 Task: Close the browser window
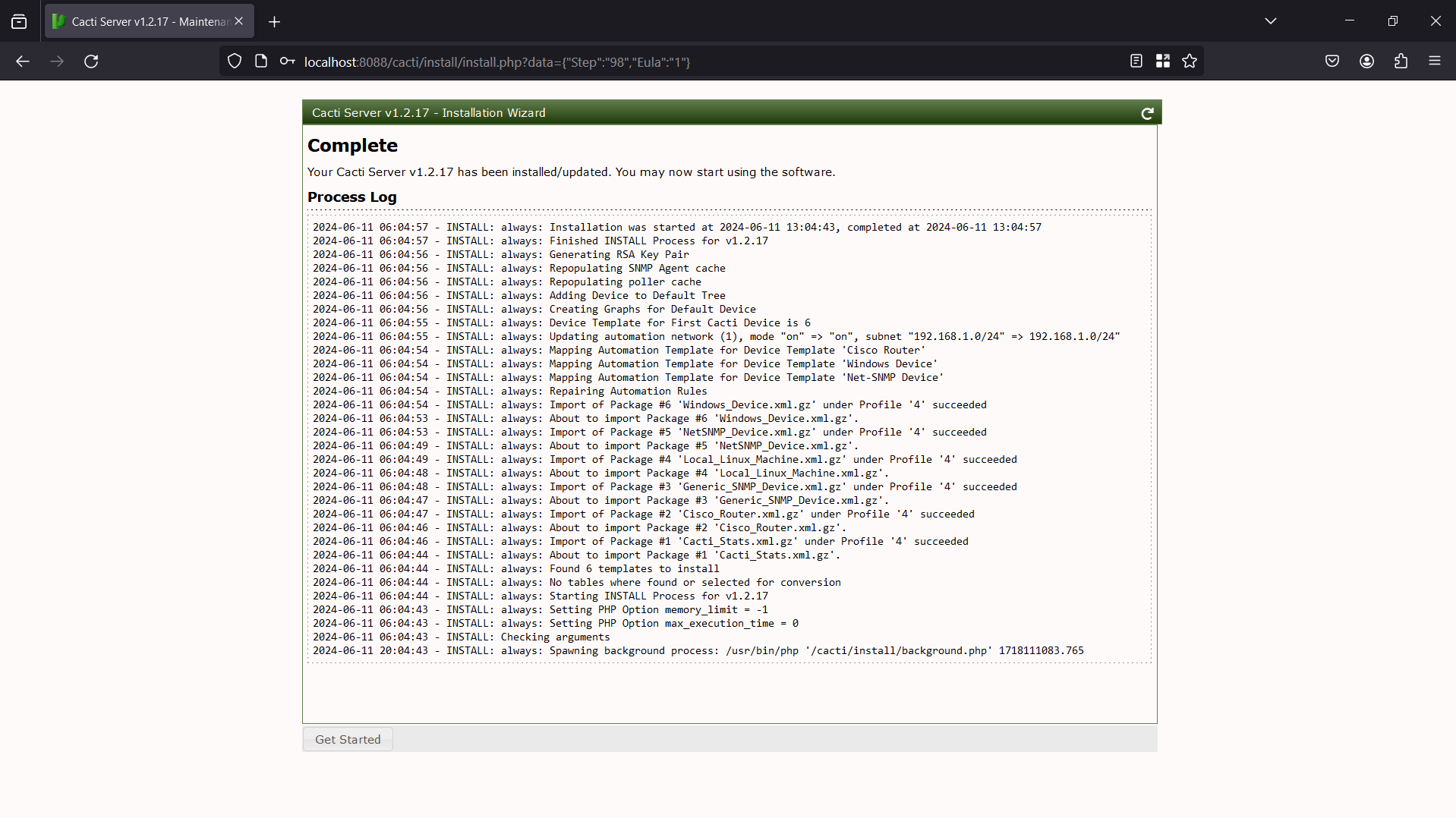tap(1435, 21)
